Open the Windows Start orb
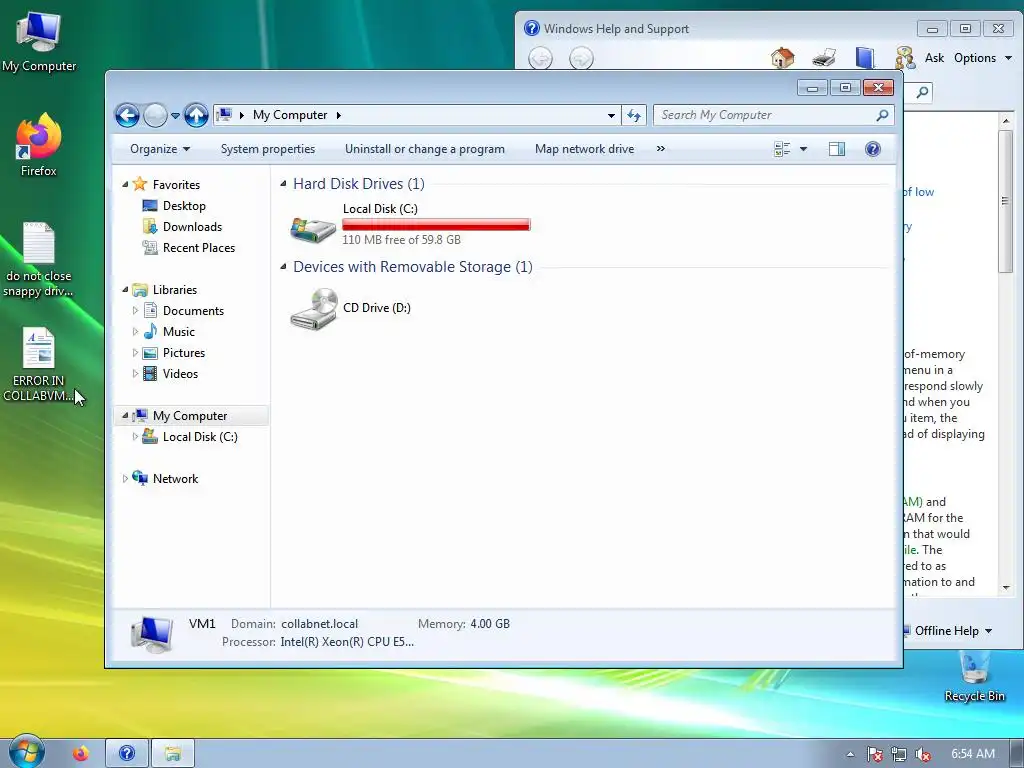 (26, 752)
